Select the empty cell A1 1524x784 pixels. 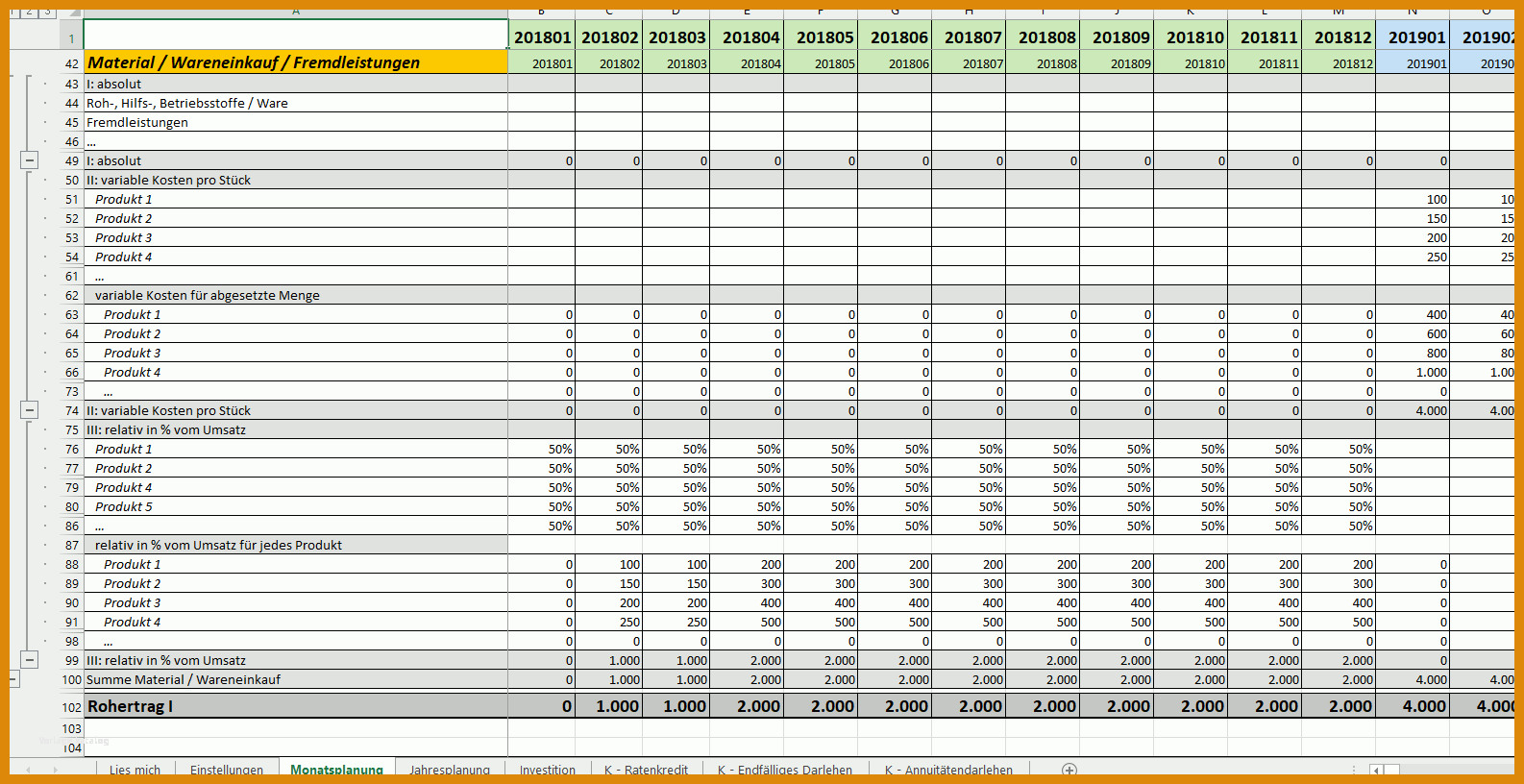coord(296,35)
